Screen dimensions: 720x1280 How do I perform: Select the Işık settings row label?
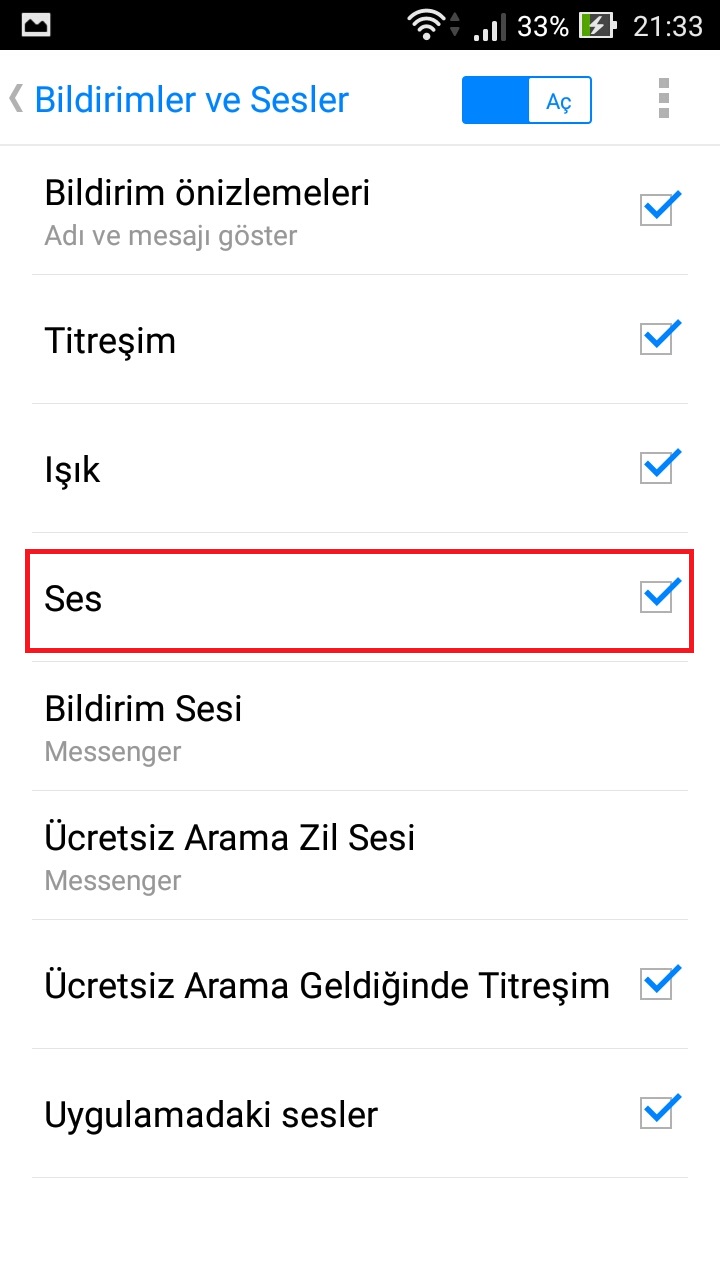point(73,470)
